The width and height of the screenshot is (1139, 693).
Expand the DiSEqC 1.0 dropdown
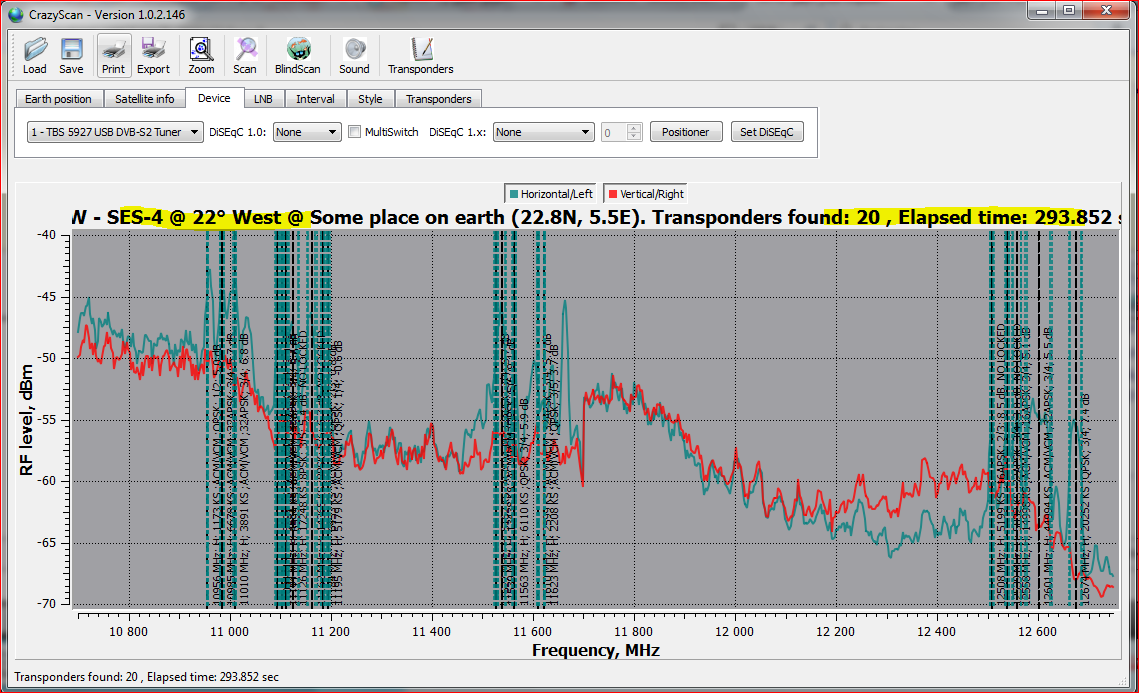[x=307, y=132]
